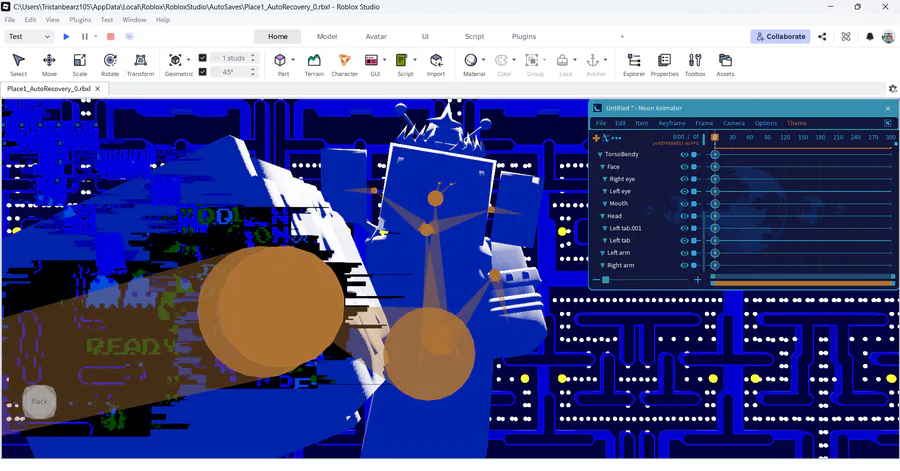Open the Test mode dropdown
900x471 pixels.
tap(29, 36)
